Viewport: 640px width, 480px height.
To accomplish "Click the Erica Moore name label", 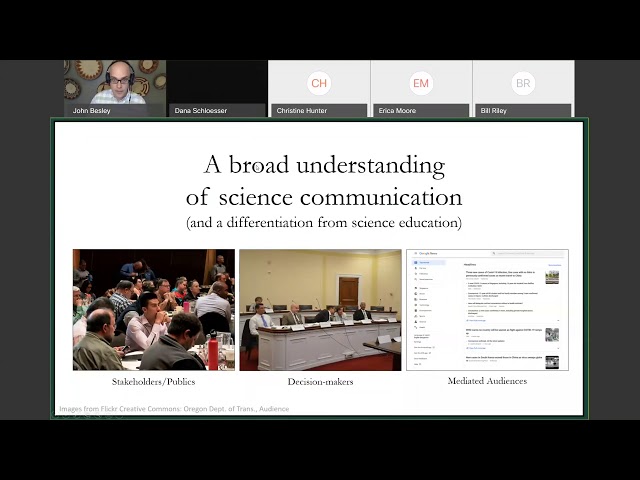I will pyautogui.click(x=397, y=111).
